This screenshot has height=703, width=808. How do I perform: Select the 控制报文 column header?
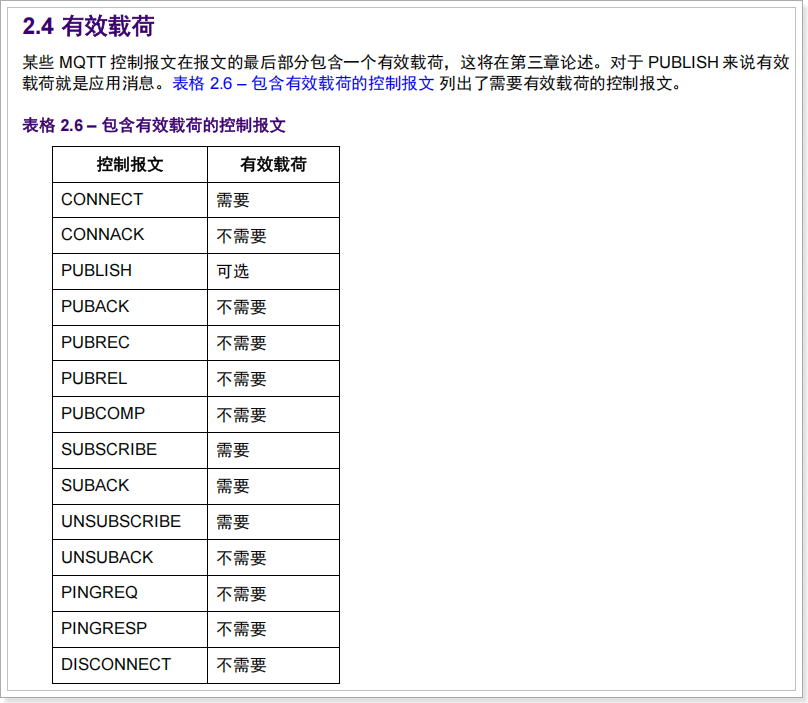(x=130, y=164)
